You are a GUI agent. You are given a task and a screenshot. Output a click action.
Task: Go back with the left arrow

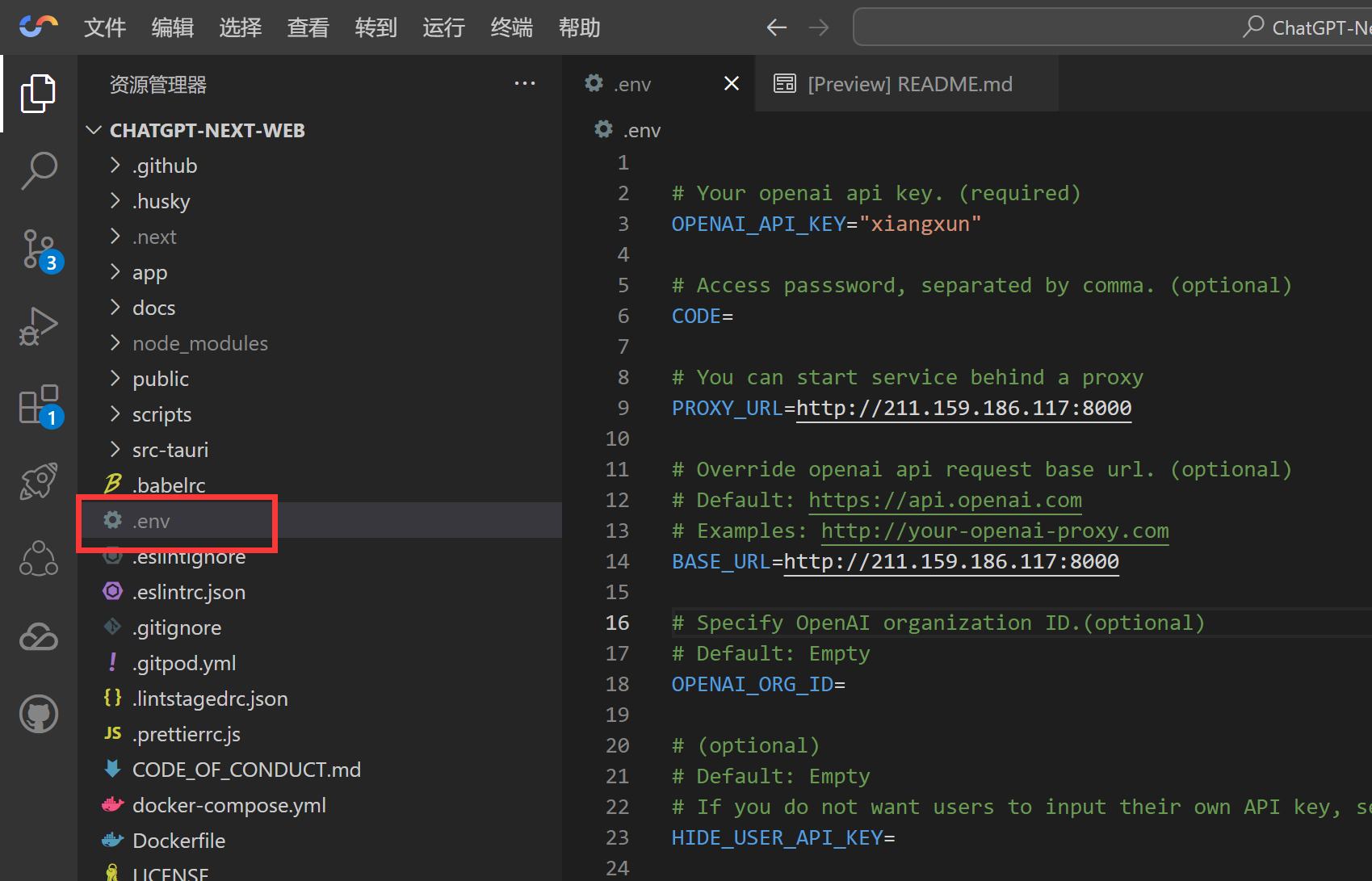pyautogui.click(x=776, y=27)
